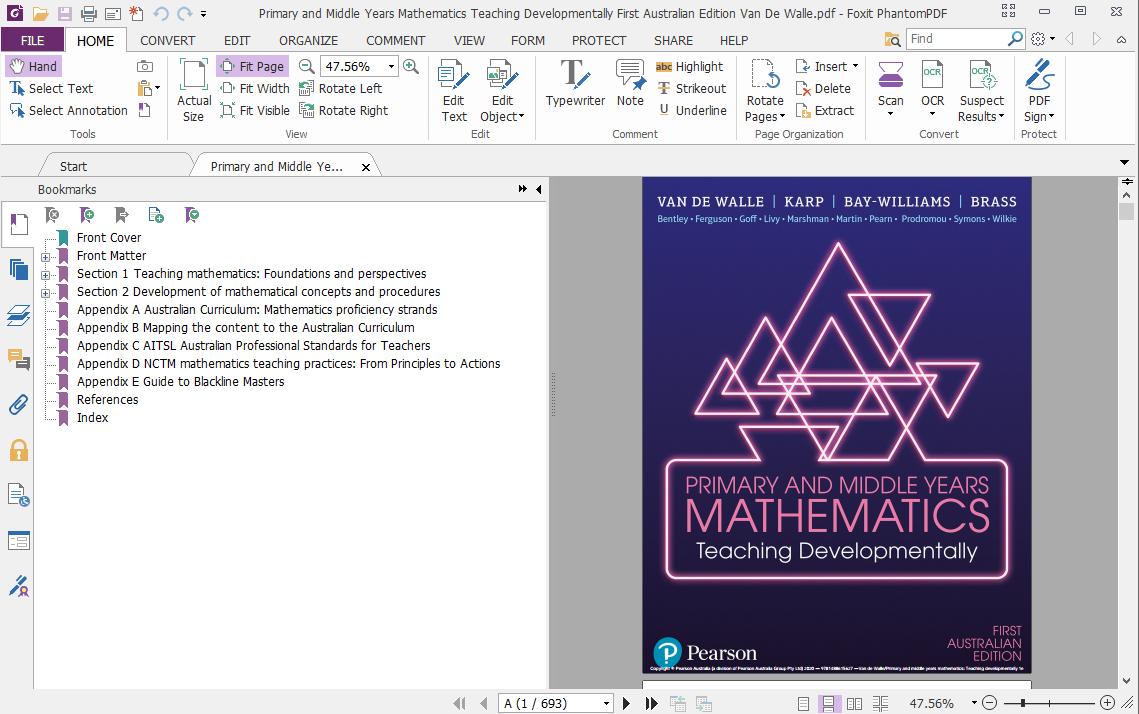Switch to the CONVERT ribbon tab
The image size is (1139, 714).
pyautogui.click(x=167, y=41)
